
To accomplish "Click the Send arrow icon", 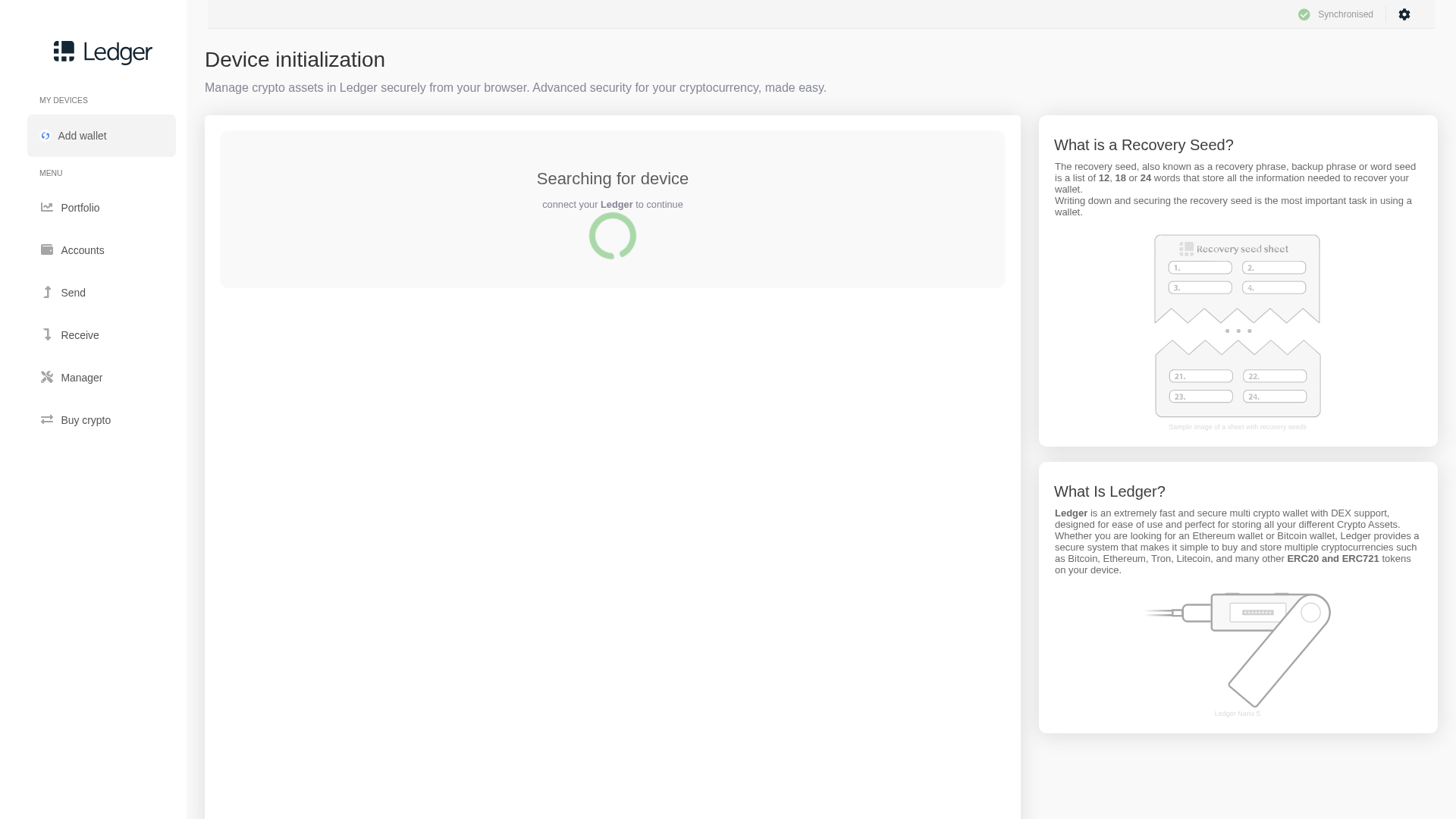I will (47, 292).
